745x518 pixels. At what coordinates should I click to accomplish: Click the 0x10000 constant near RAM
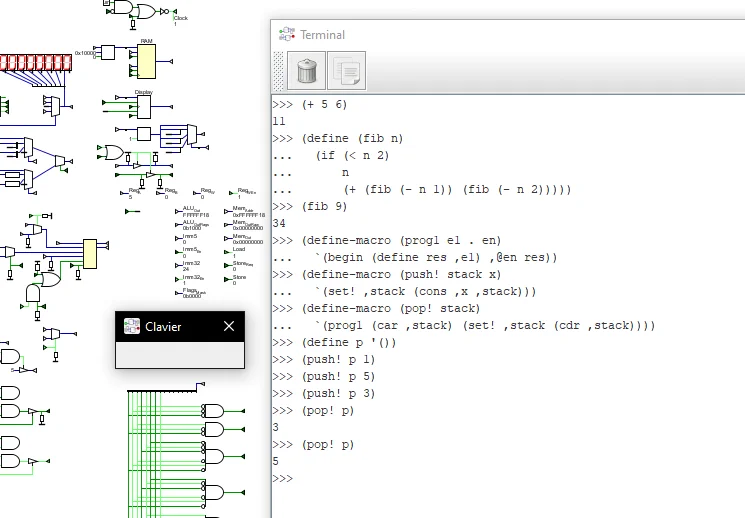[85, 53]
